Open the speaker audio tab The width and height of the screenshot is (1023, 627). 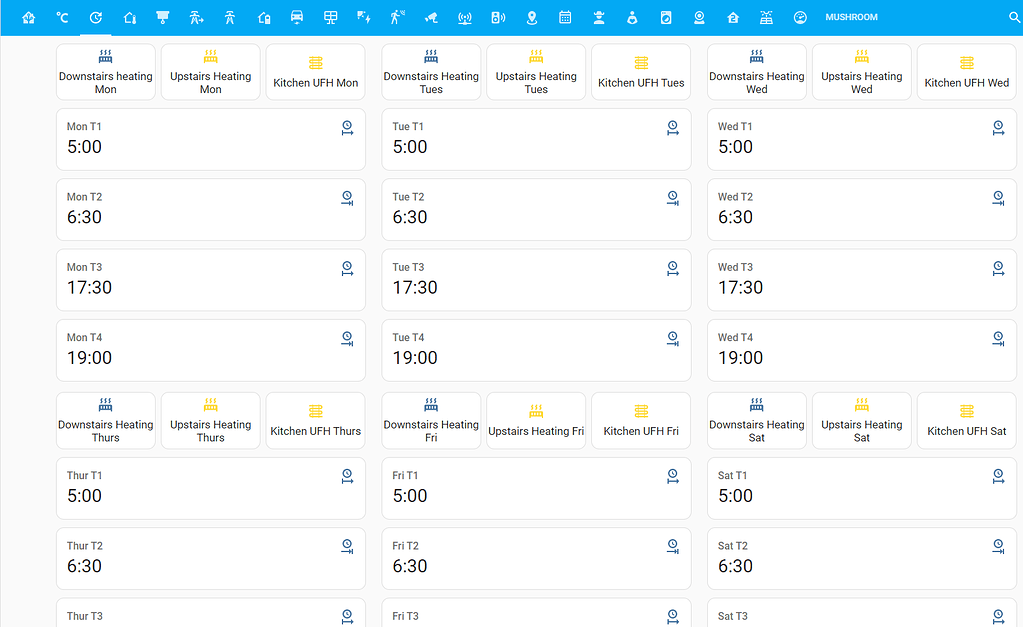coord(498,18)
